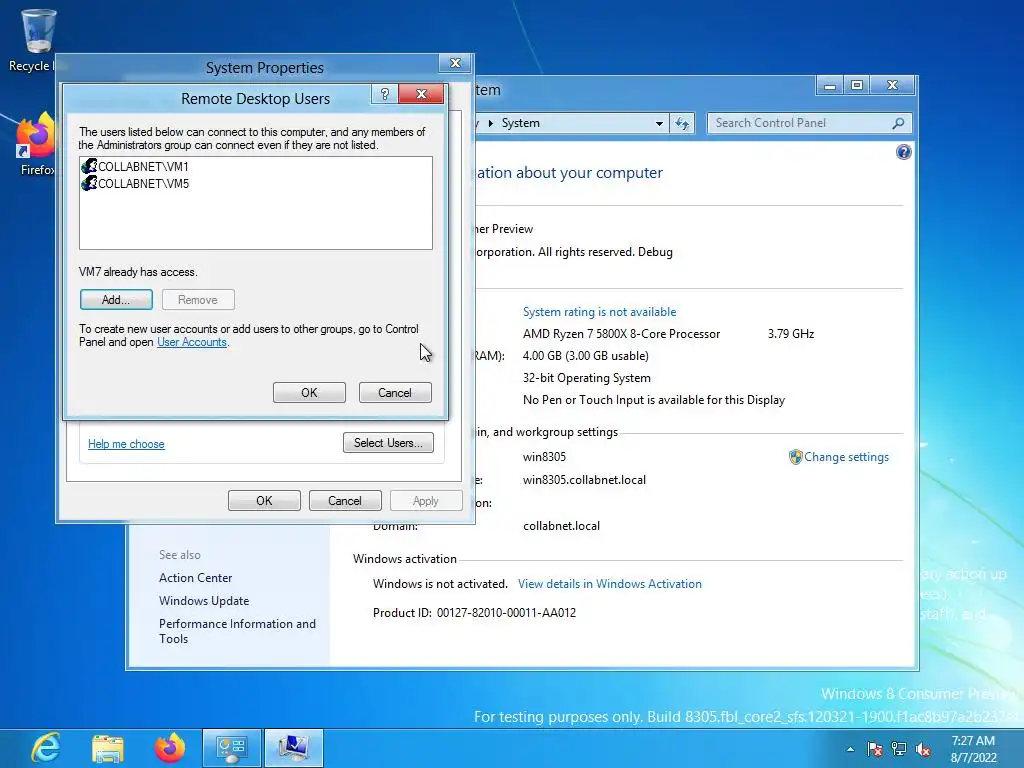Click the 32-bit Operating System text
This screenshot has width=1024, height=768.
[x=586, y=378]
